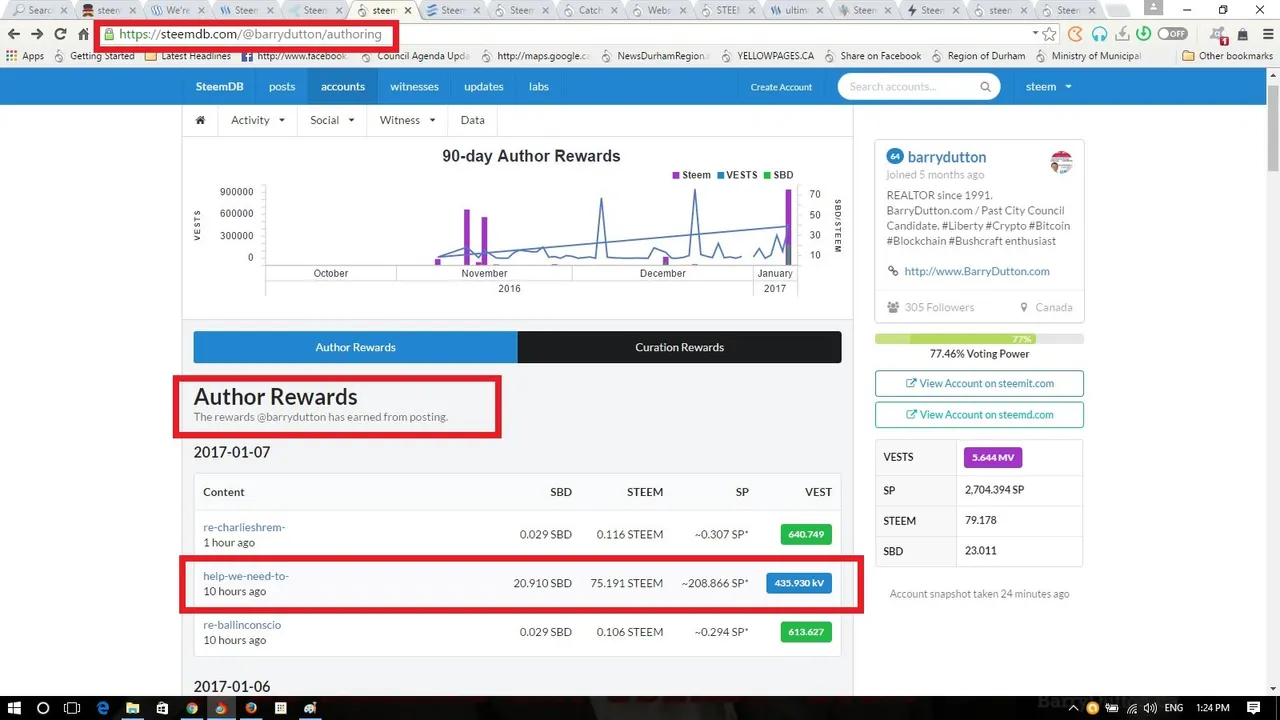
Task: Toggle the VESTS legend entry in chart
Action: [x=737, y=175]
